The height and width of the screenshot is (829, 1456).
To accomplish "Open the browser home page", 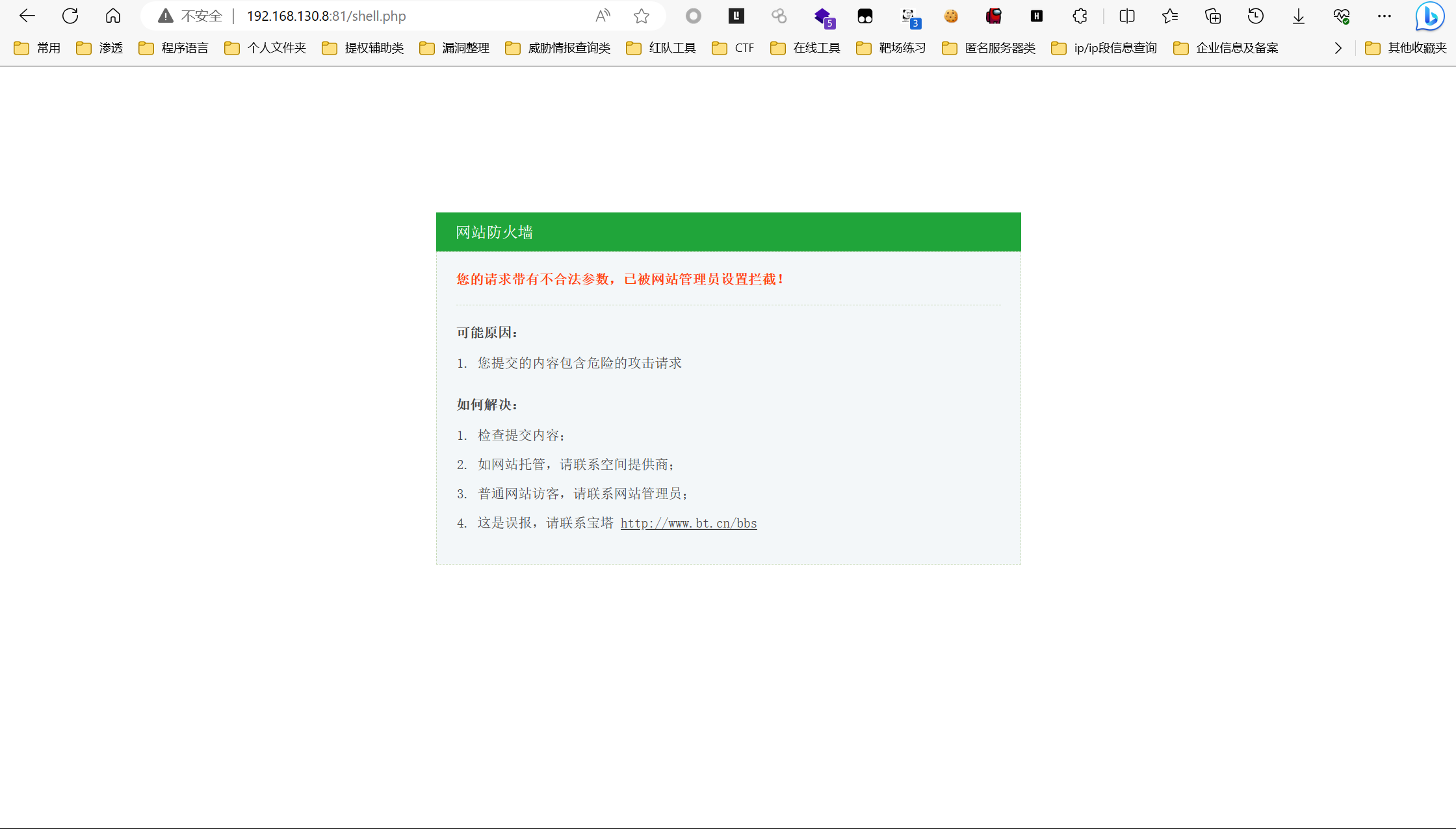I will click(x=113, y=16).
